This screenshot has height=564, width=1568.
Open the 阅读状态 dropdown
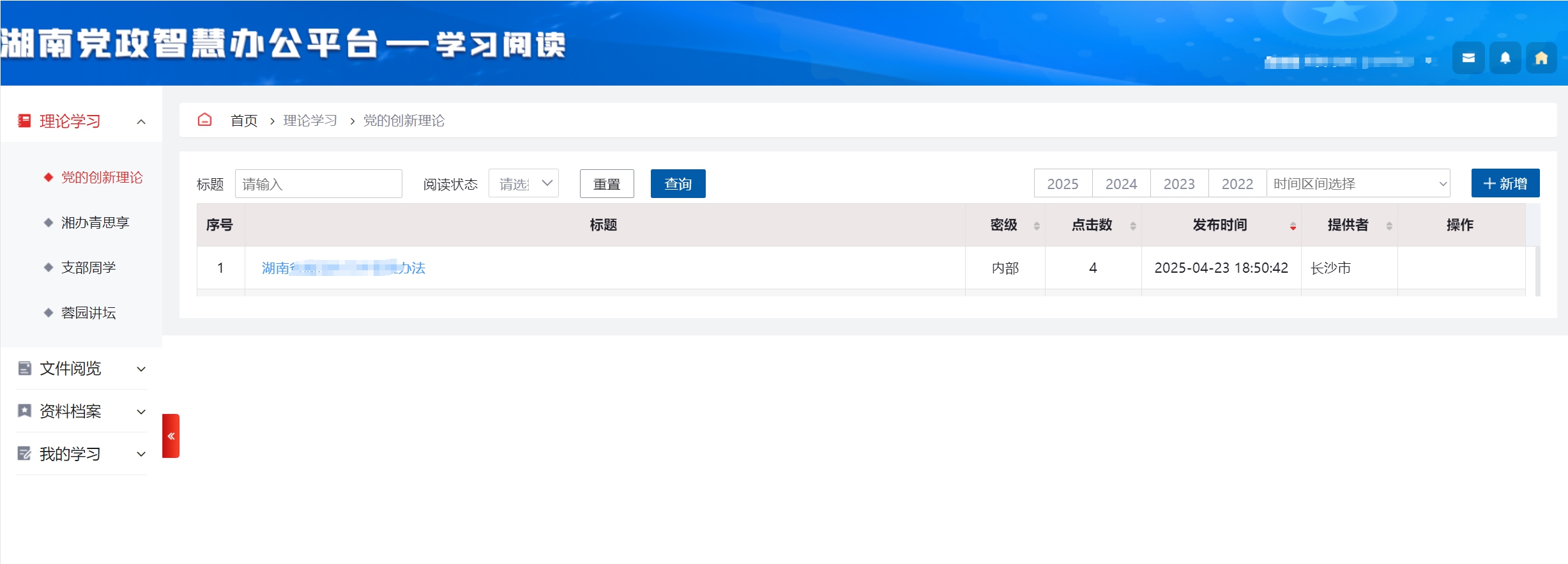524,184
